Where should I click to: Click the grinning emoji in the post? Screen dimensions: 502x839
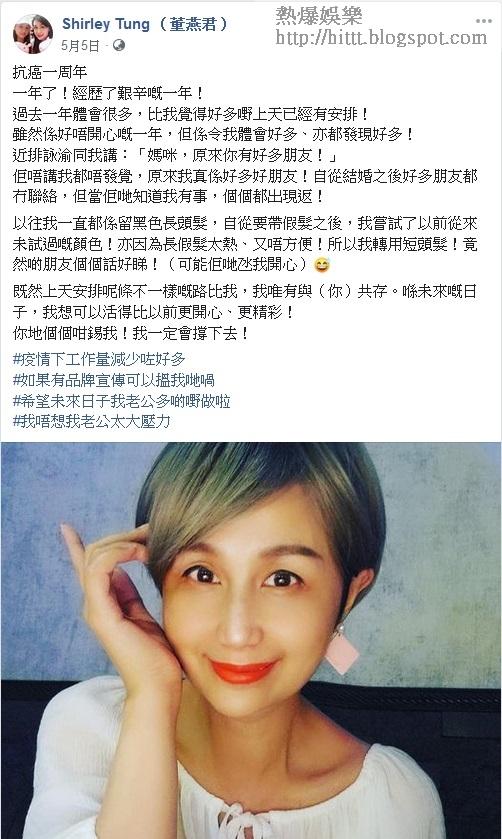tap(322, 265)
